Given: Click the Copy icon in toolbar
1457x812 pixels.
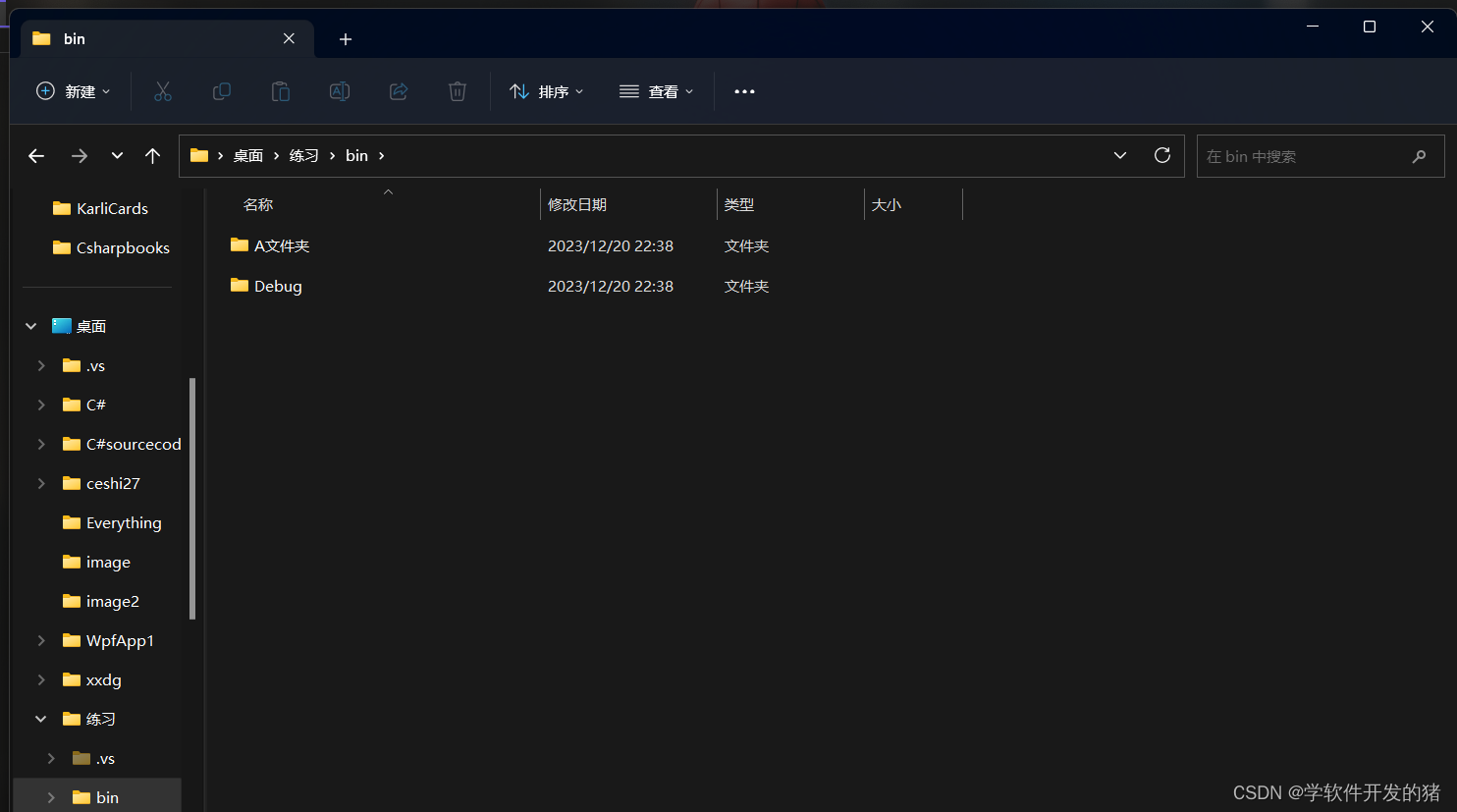Looking at the screenshot, I should pos(222,91).
